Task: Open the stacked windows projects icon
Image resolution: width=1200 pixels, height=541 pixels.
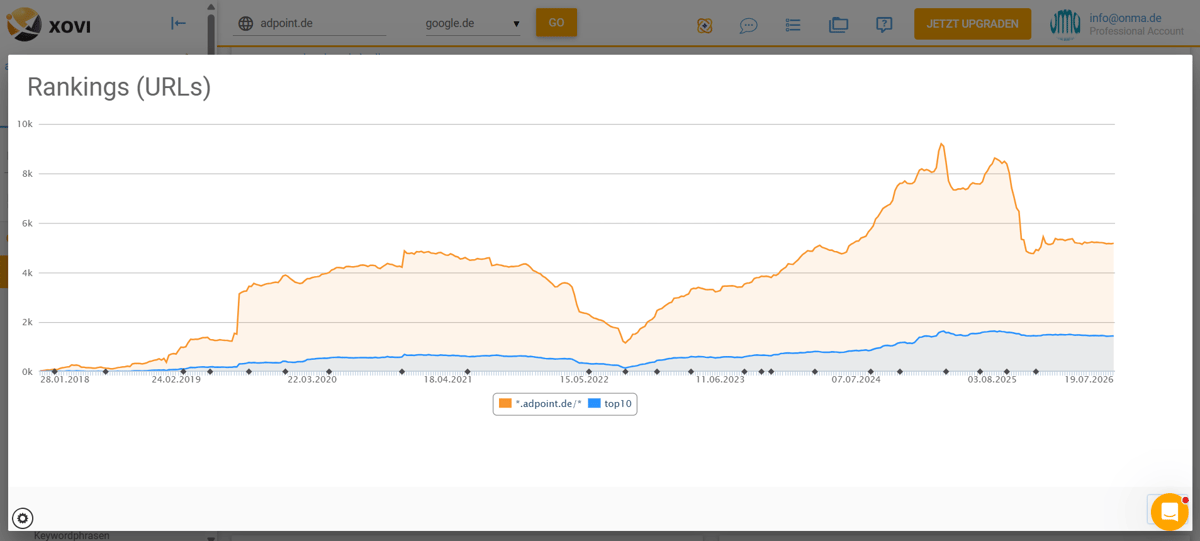Action: [838, 25]
